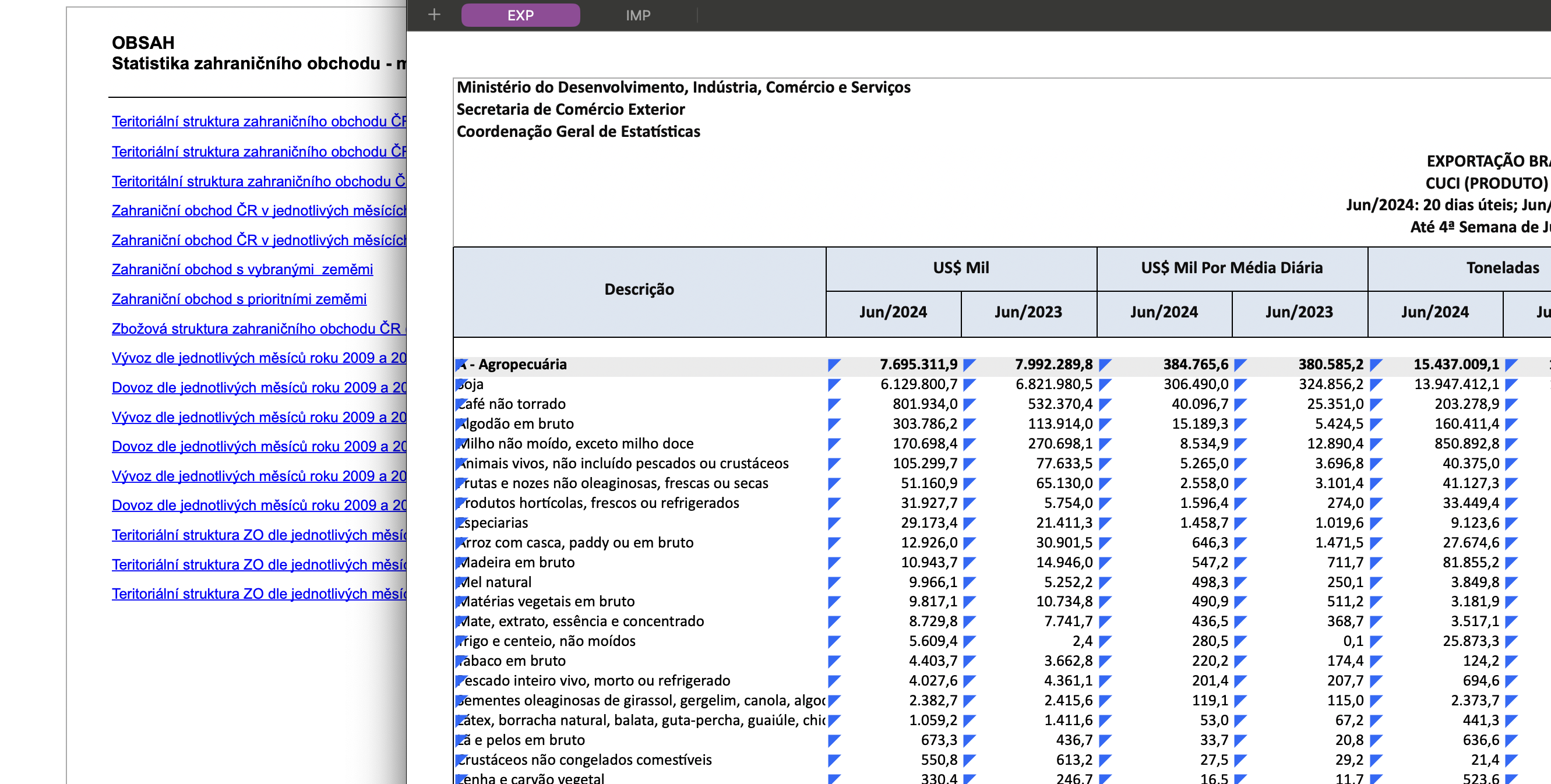
Task: Open the Zahraniční obchod s vybranými zeměmi link
Action: [x=242, y=270]
